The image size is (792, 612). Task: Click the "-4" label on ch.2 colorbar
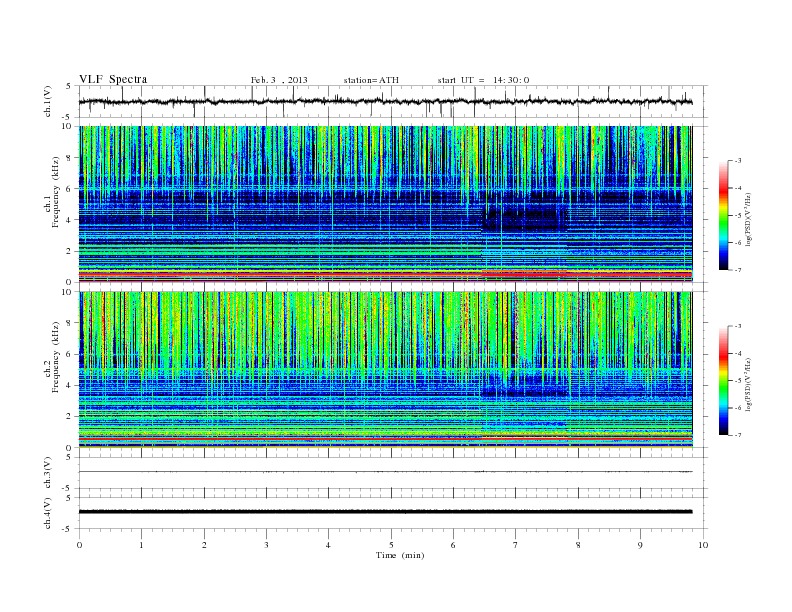point(738,353)
